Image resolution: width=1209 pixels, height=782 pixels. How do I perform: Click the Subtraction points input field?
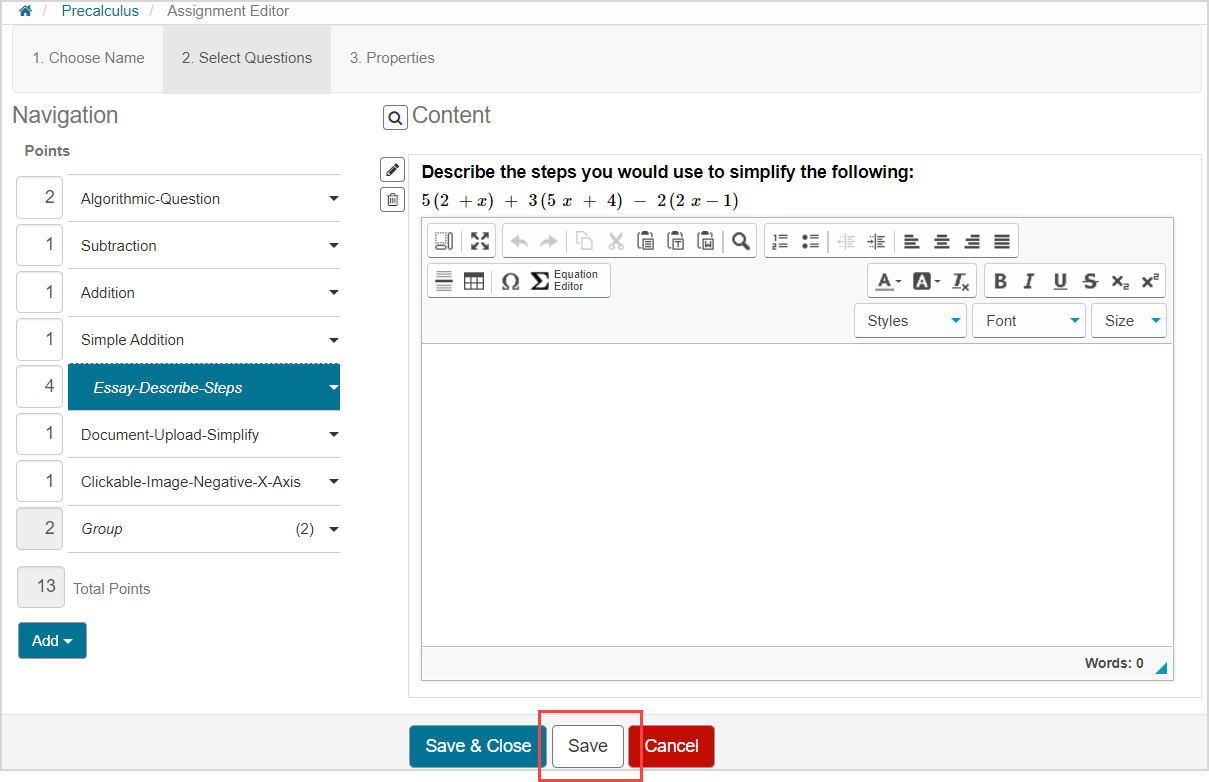pyautogui.click(x=40, y=246)
